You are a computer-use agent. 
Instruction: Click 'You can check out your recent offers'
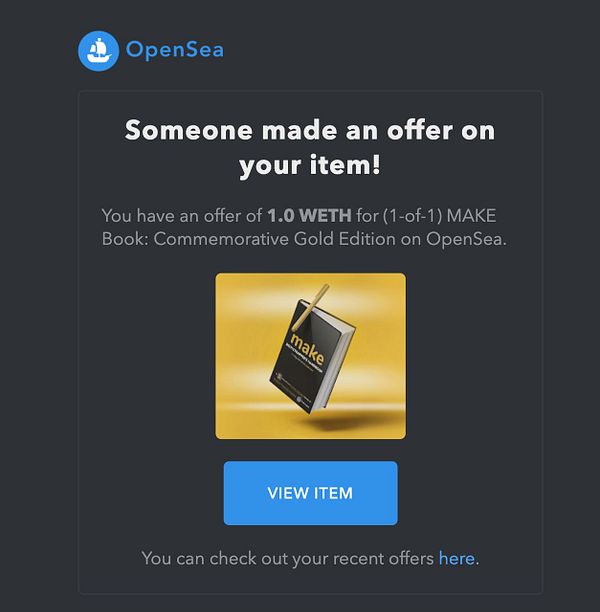pyautogui.click(x=288, y=559)
